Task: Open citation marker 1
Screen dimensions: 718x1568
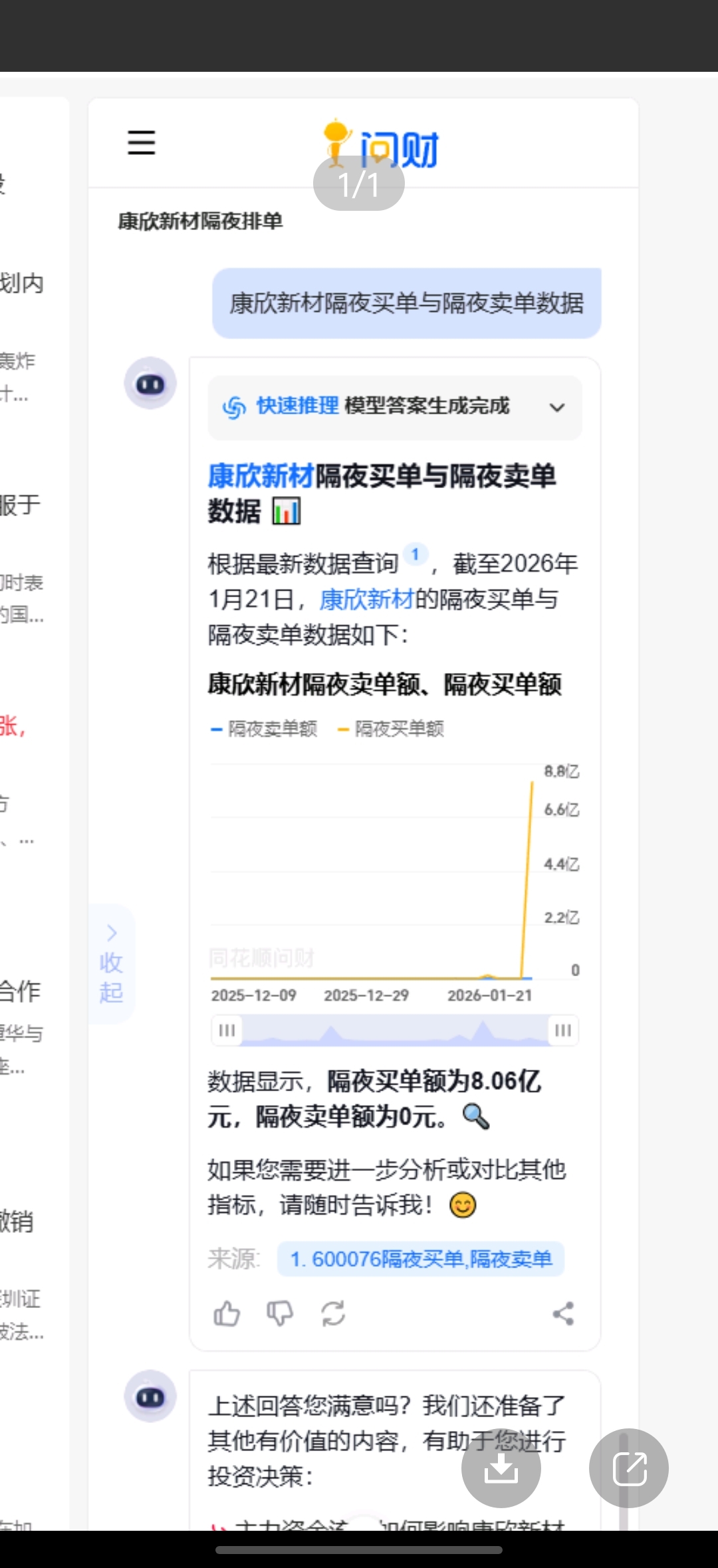Action: pyautogui.click(x=416, y=554)
